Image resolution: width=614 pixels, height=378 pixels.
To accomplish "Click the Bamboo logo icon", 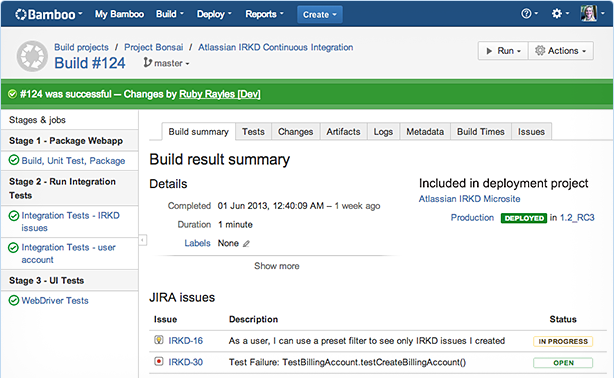I will 21,14.
